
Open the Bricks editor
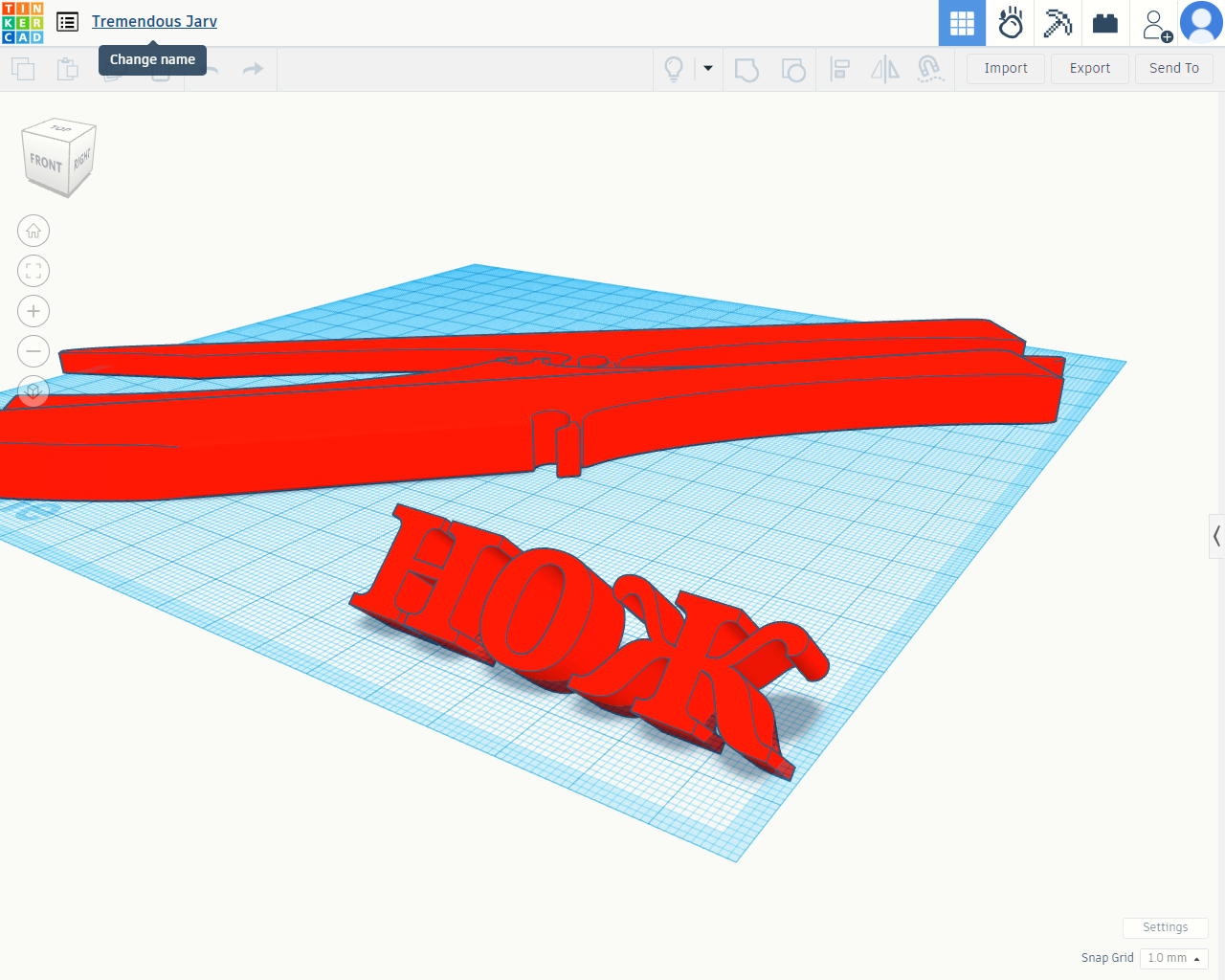(1105, 23)
